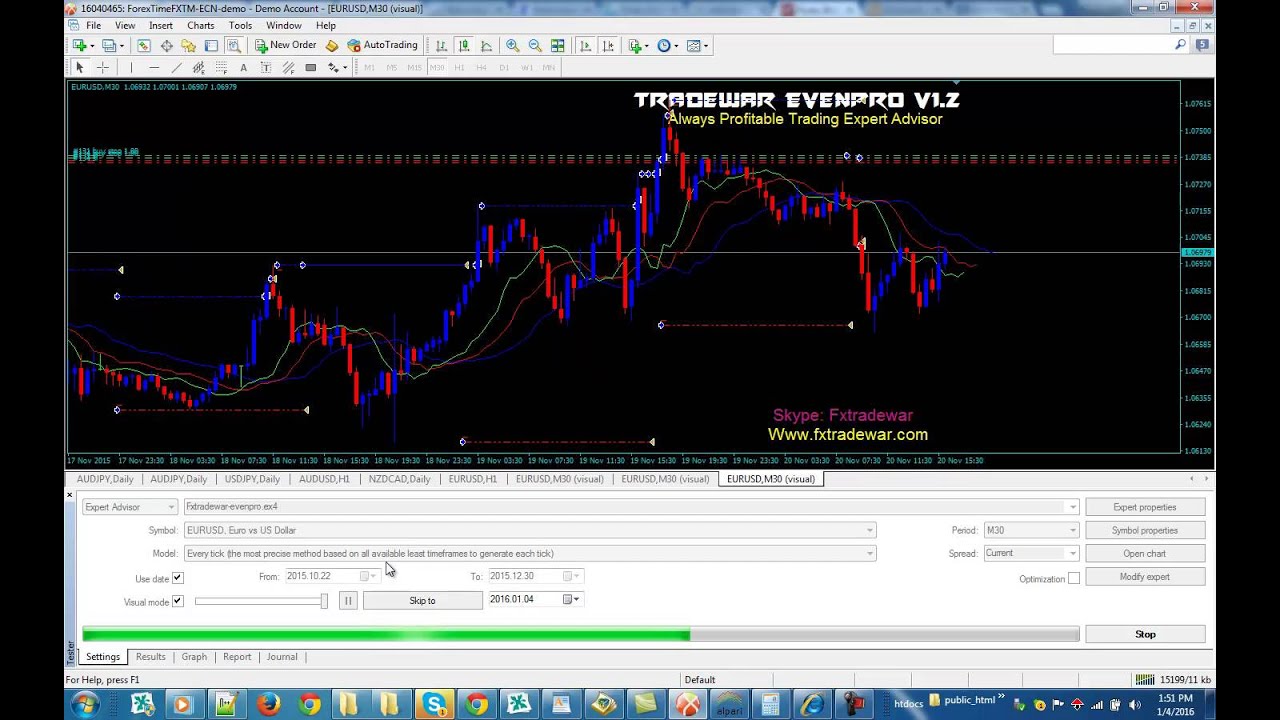Image resolution: width=1280 pixels, height=720 pixels.
Task: Toggle the Terminal window icon
Action: point(211,45)
